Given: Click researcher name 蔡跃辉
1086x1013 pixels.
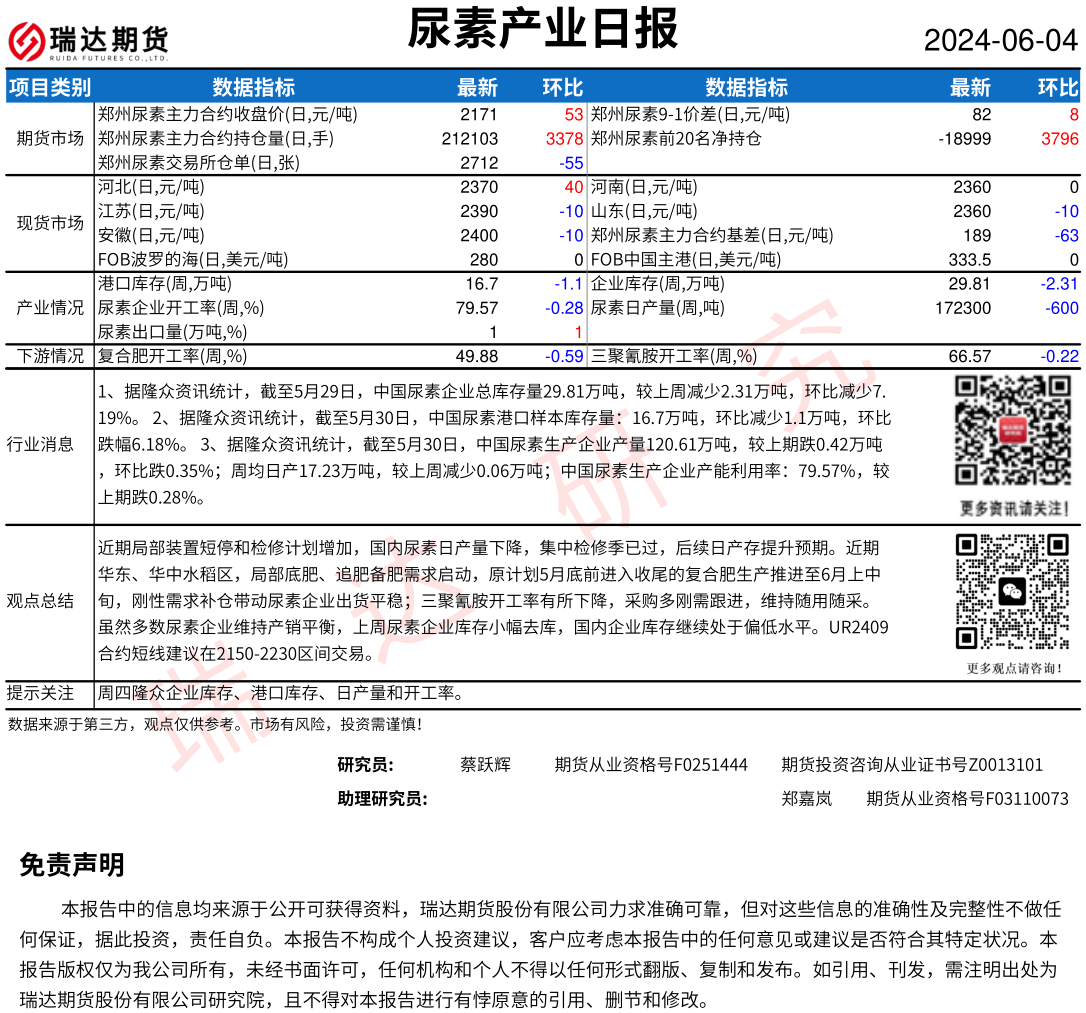Looking at the screenshot, I should click(485, 765).
